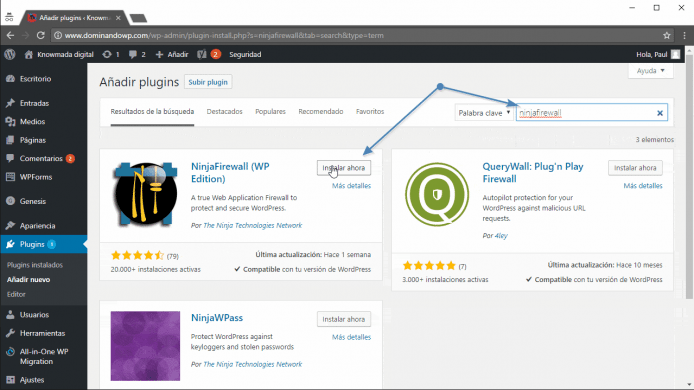Switch to the Populares tab
The height and width of the screenshot is (390, 694).
point(270,112)
